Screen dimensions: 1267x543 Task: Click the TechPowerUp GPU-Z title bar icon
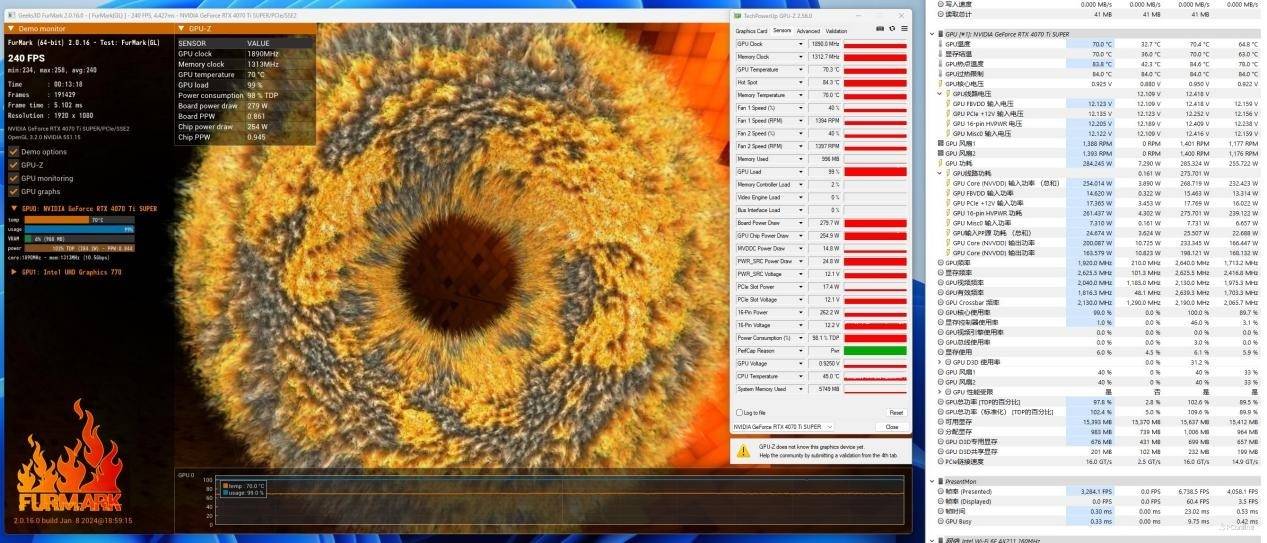tap(738, 16)
